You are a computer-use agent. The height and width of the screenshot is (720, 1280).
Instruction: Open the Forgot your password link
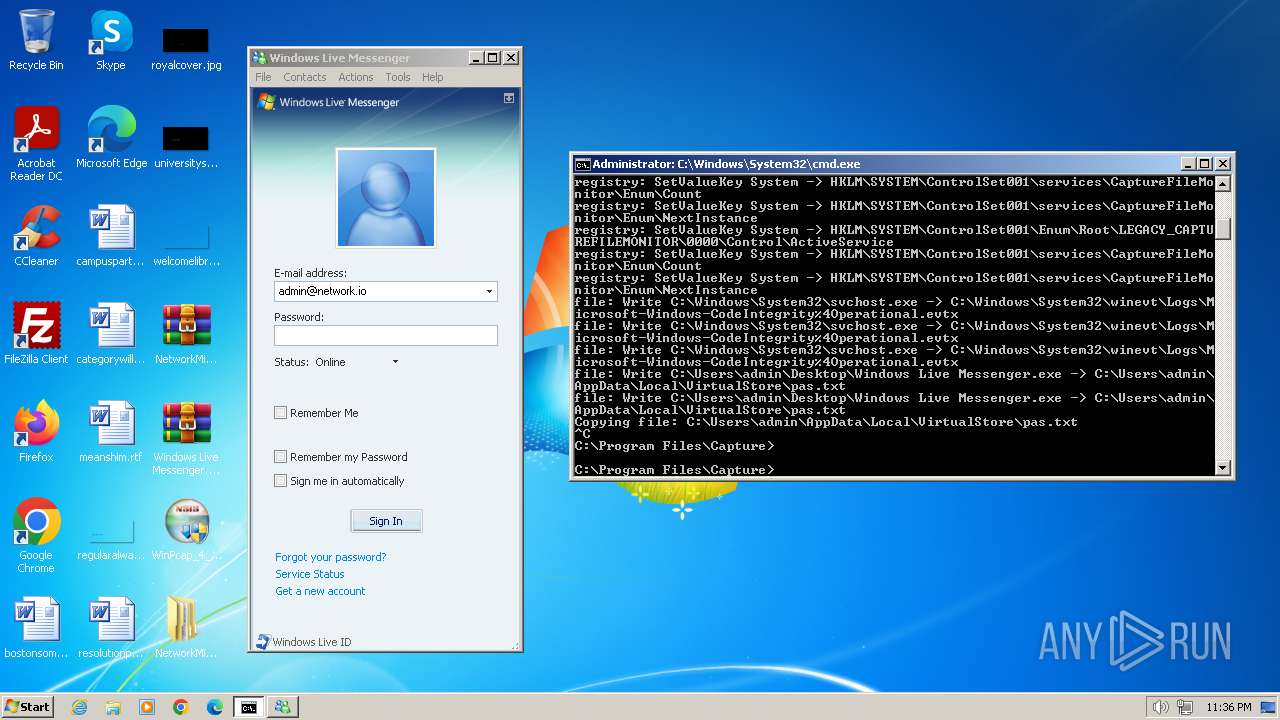[331, 557]
